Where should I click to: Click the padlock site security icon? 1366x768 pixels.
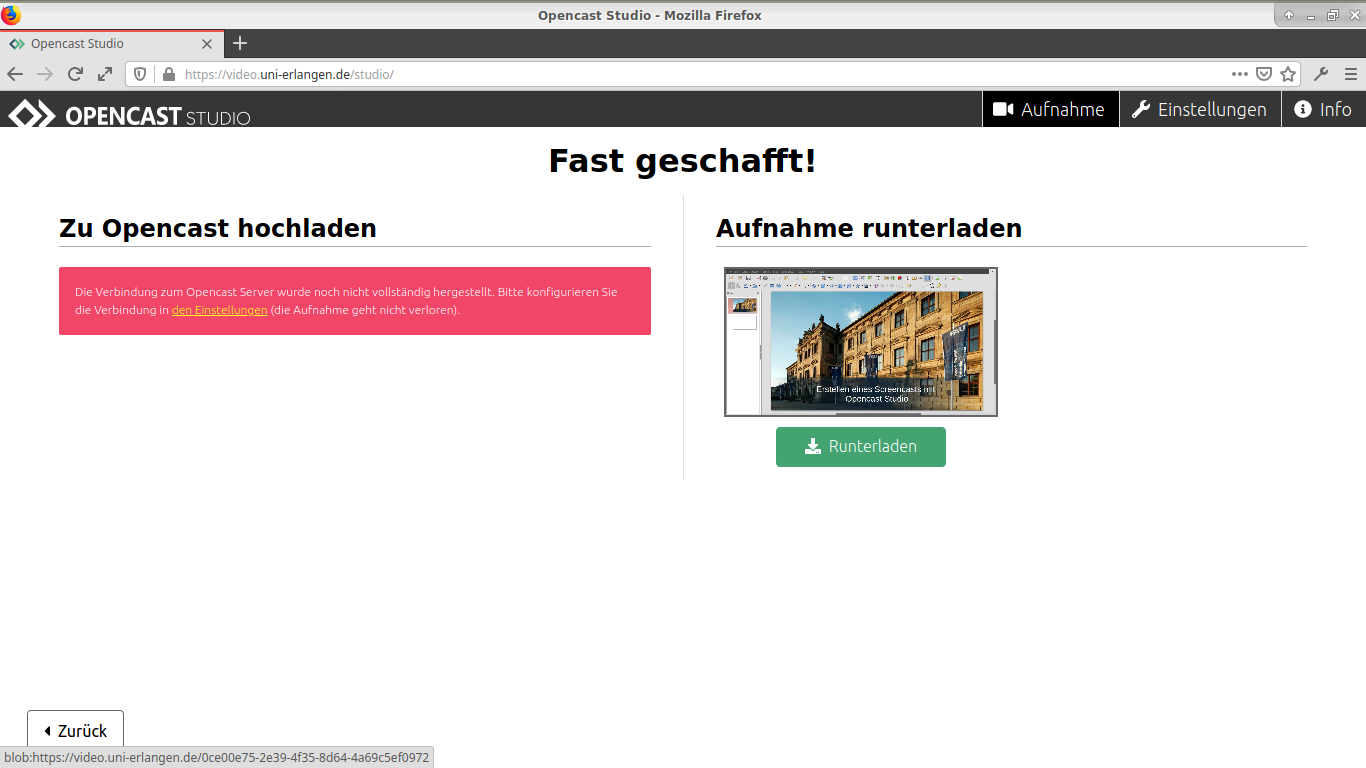(168, 74)
